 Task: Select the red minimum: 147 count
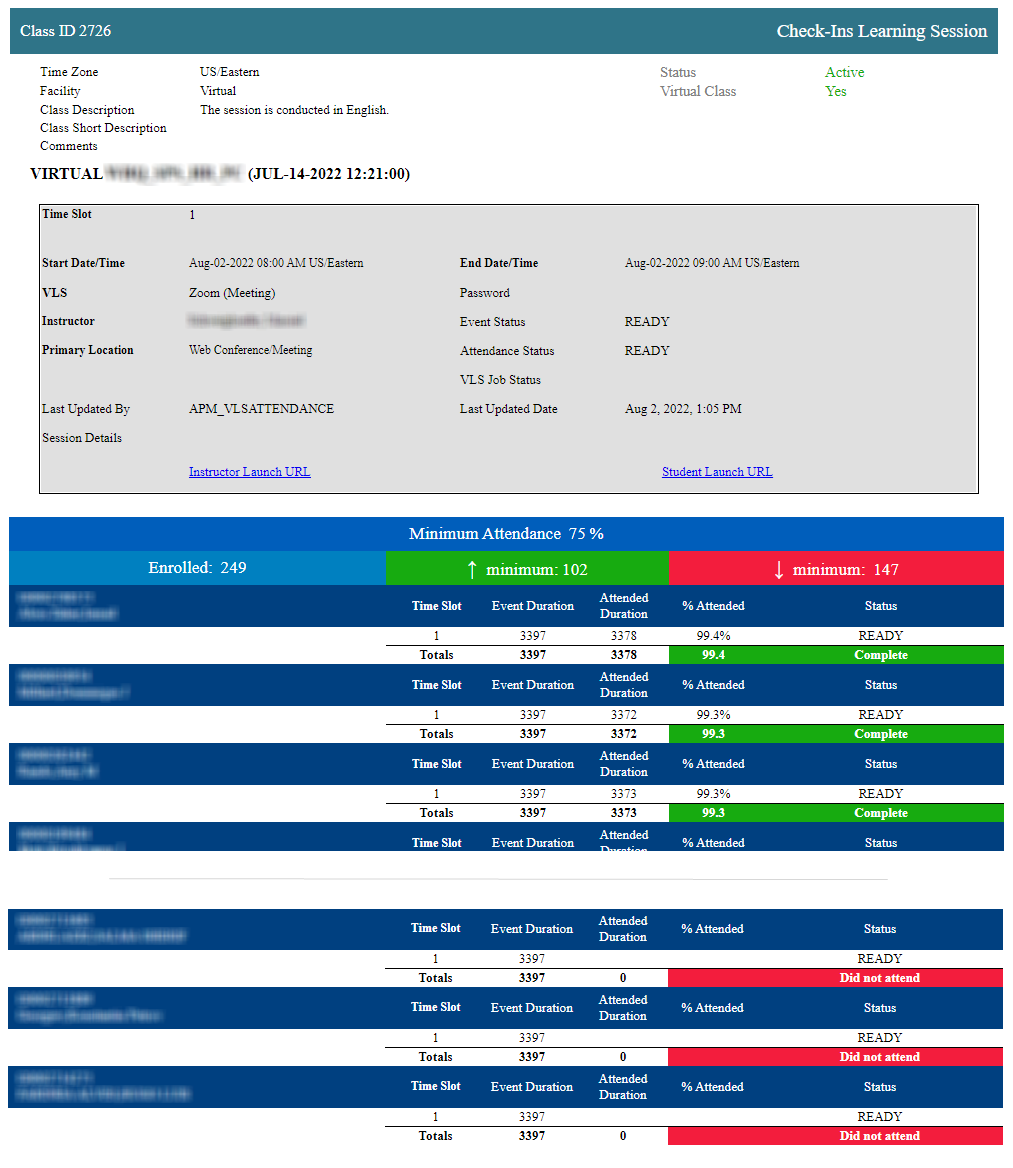pos(845,570)
